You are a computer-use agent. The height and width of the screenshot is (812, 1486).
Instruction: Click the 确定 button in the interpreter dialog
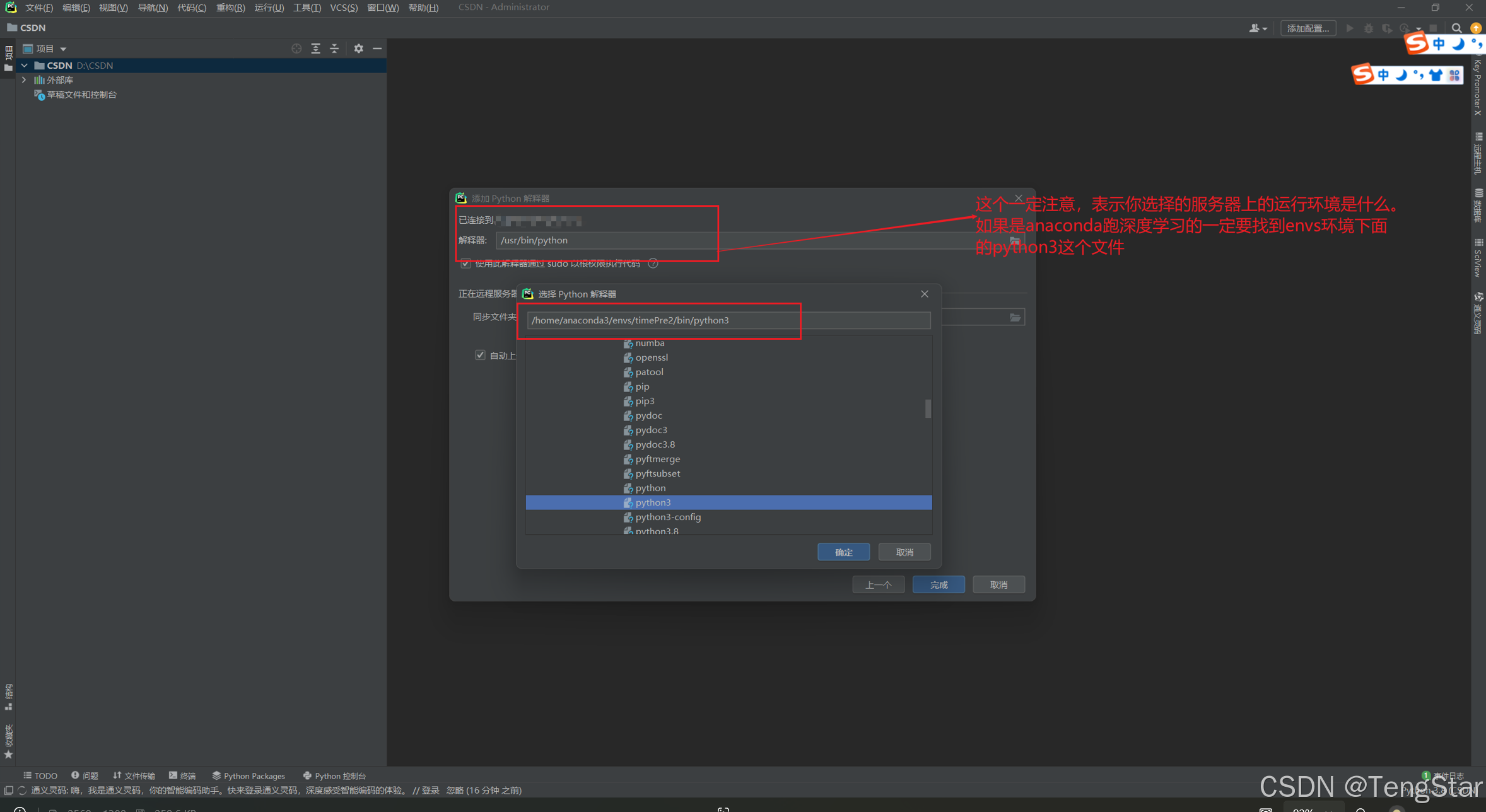(843, 552)
